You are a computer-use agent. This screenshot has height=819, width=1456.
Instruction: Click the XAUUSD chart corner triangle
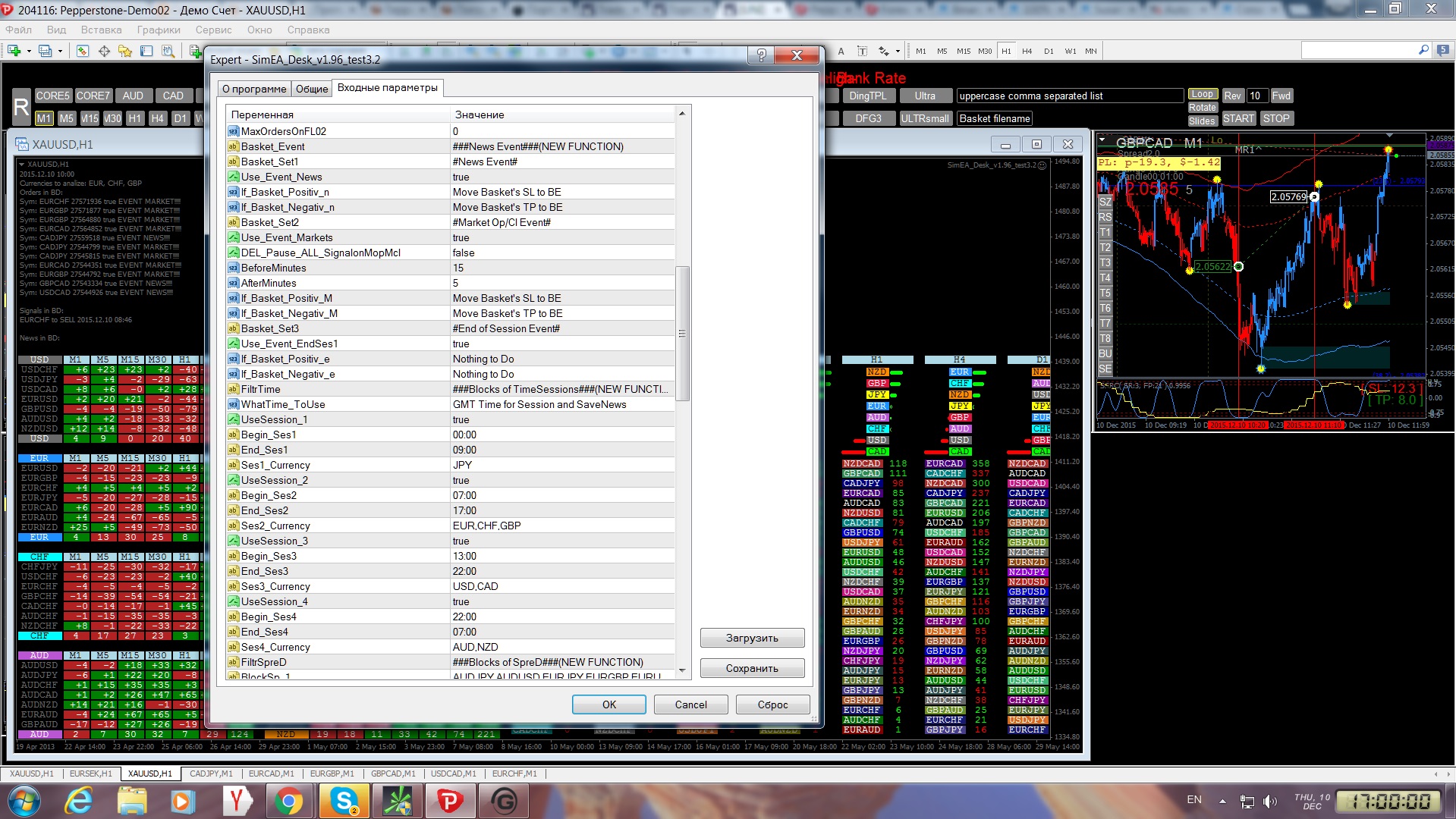22,164
